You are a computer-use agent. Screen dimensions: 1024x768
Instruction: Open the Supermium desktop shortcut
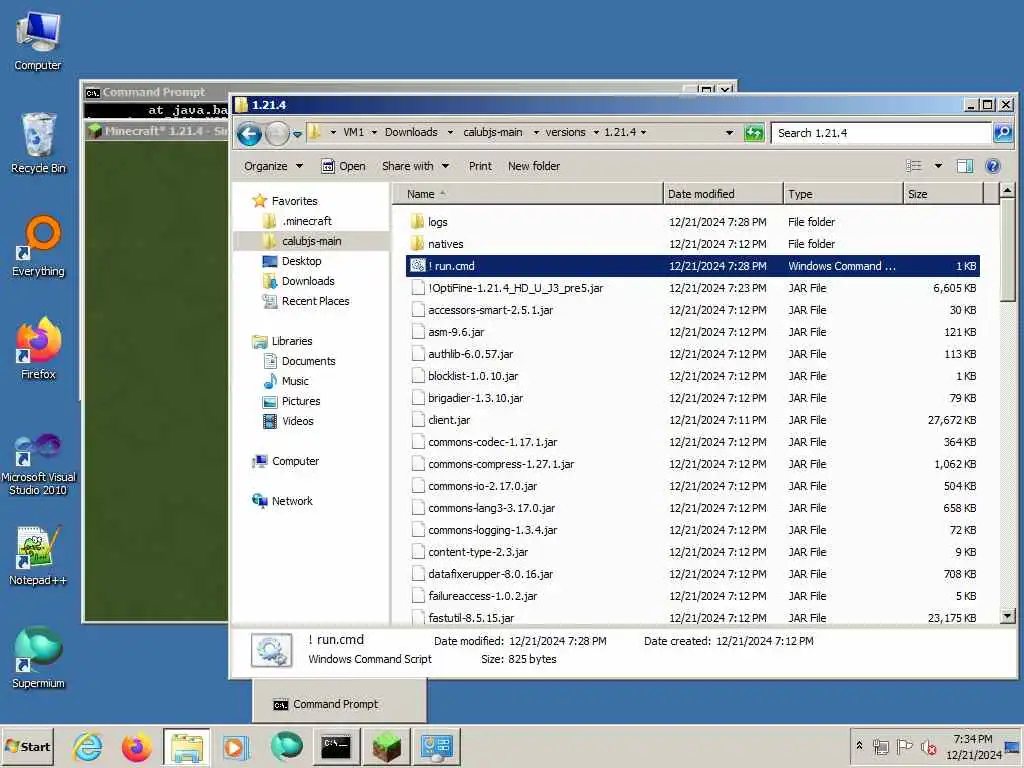point(38,658)
